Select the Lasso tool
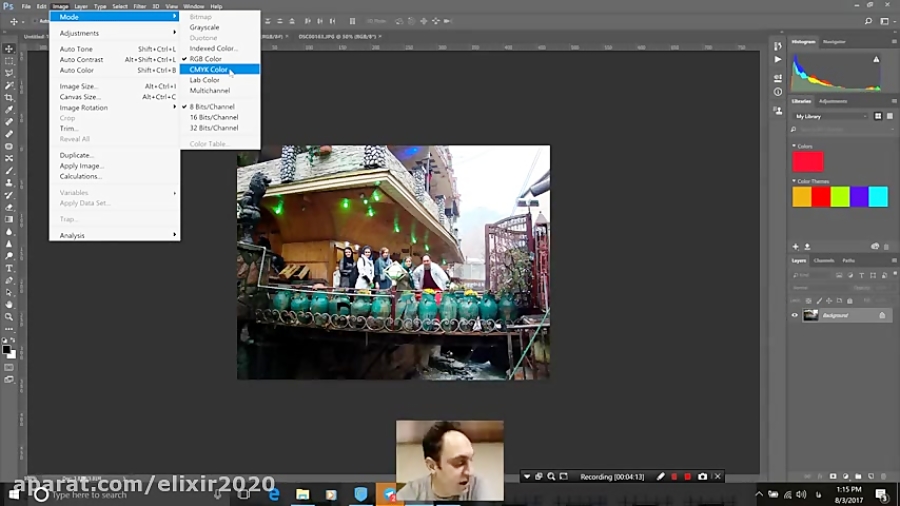Screen dimensions: 900x506 tap(9, 73)
